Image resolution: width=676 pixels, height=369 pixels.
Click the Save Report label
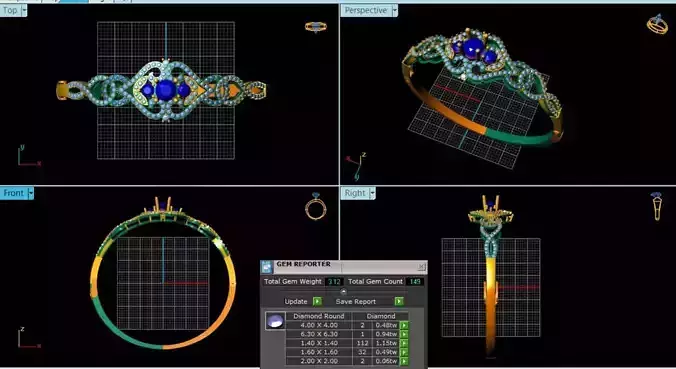356,301
